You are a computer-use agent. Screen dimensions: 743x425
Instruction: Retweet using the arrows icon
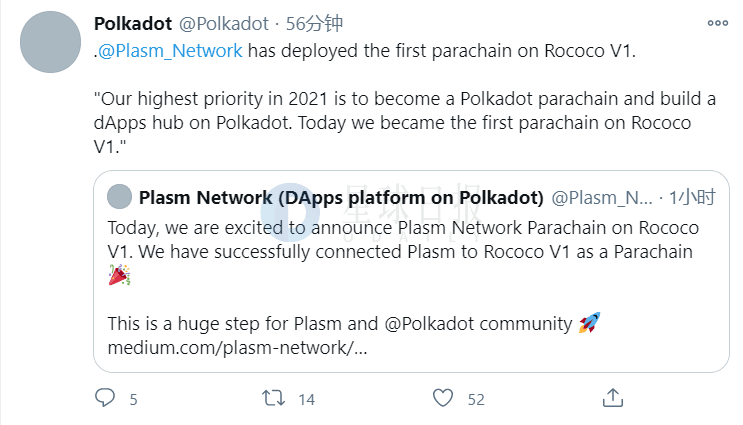[x=273, y=398]
